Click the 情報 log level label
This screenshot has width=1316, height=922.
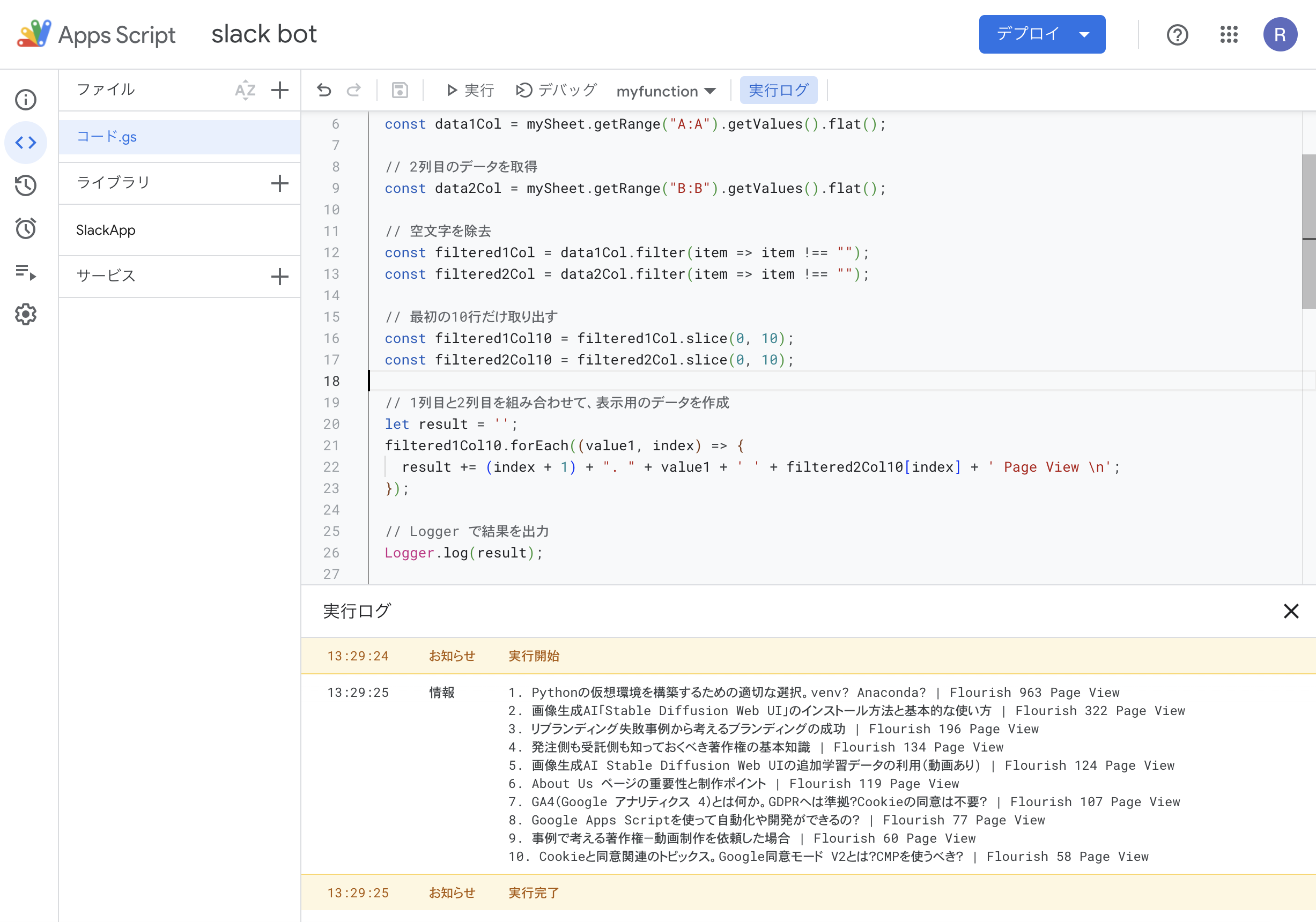(x=442, y=692)
